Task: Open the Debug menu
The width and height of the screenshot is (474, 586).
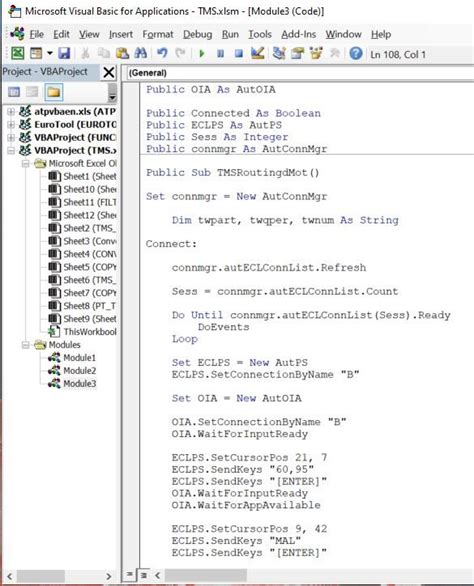Action: pyautogui.click(x=197, y=34)
